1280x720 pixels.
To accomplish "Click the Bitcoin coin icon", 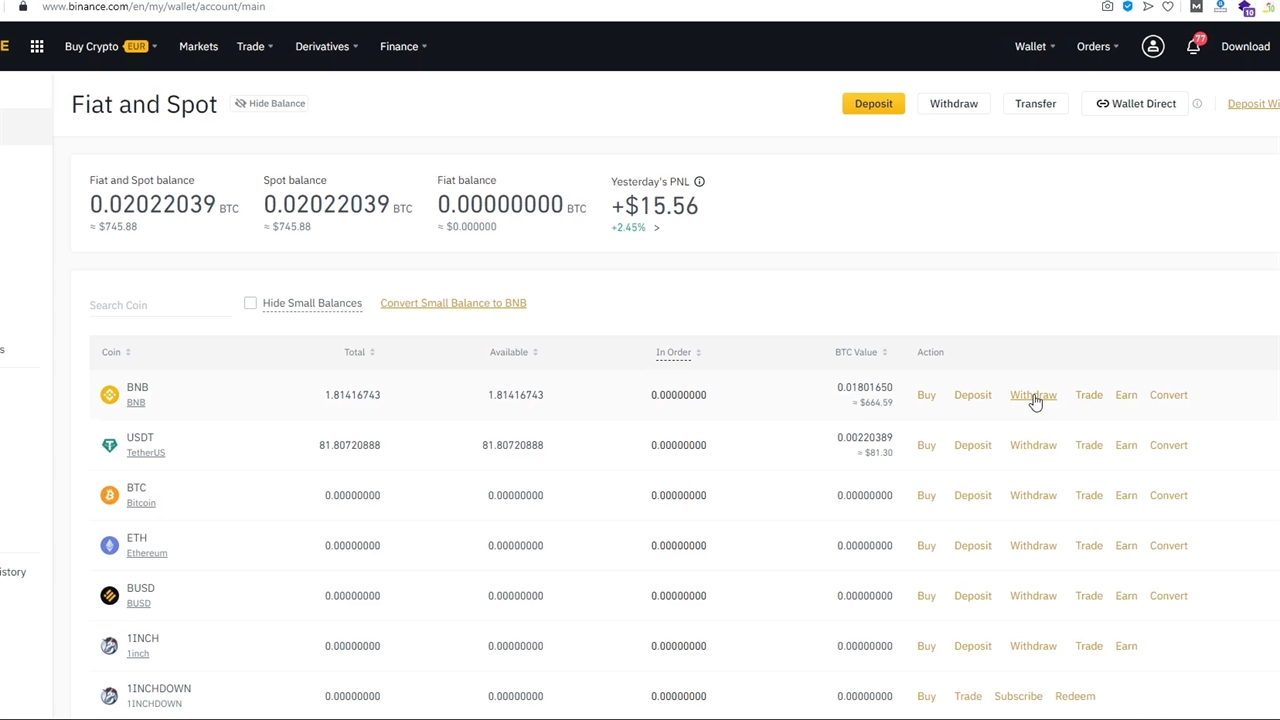I will [109, 495].
